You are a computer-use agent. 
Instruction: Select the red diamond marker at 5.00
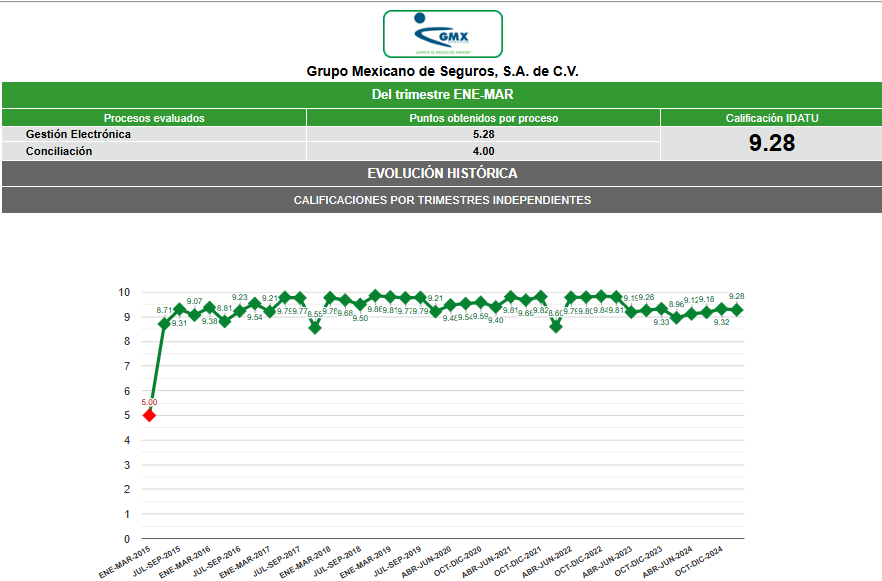pyautogui.click(x=149, y=416)
